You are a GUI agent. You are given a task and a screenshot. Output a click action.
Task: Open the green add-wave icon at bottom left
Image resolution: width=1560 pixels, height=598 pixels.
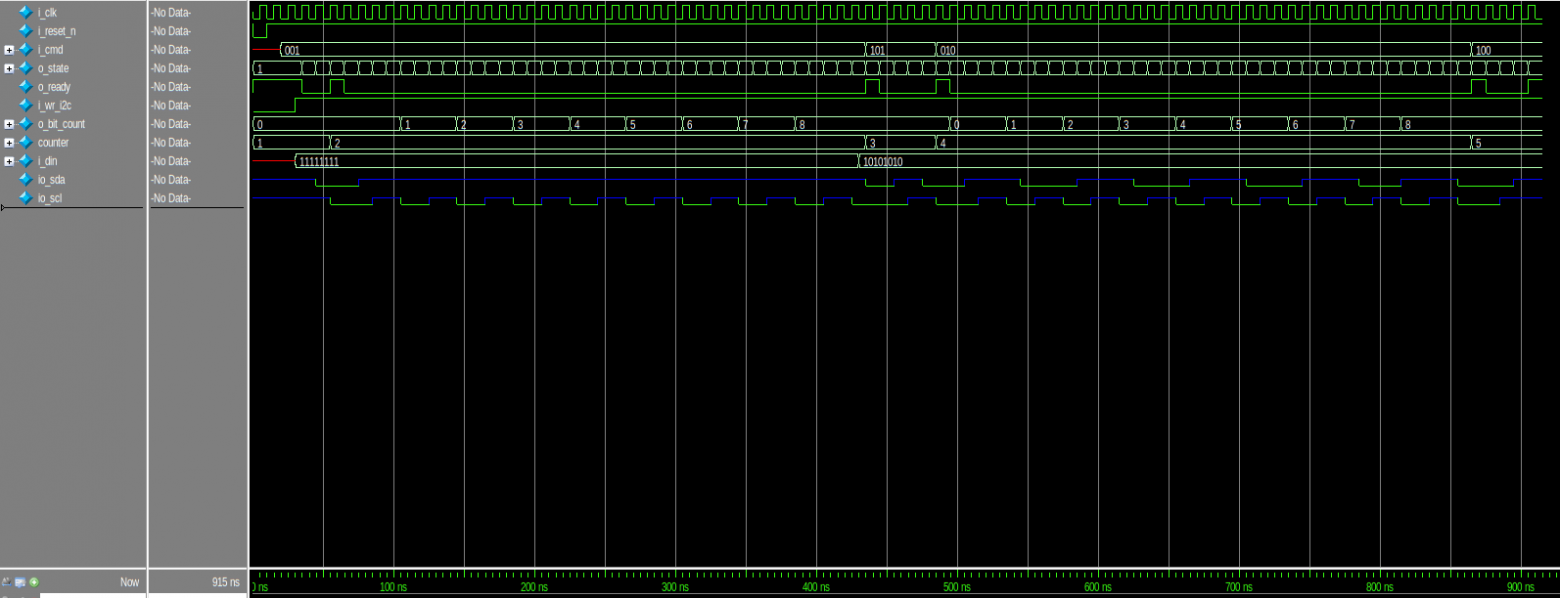(36, 581)
